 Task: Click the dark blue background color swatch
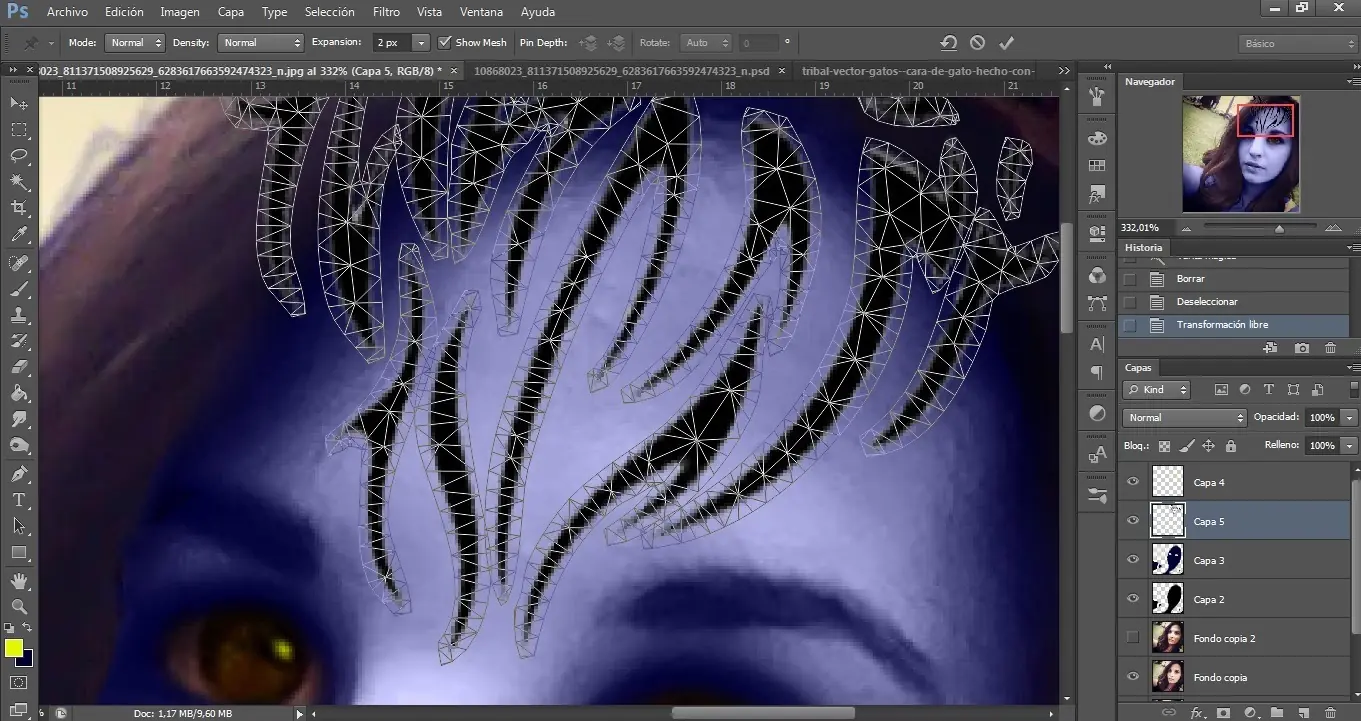point(27,659)
